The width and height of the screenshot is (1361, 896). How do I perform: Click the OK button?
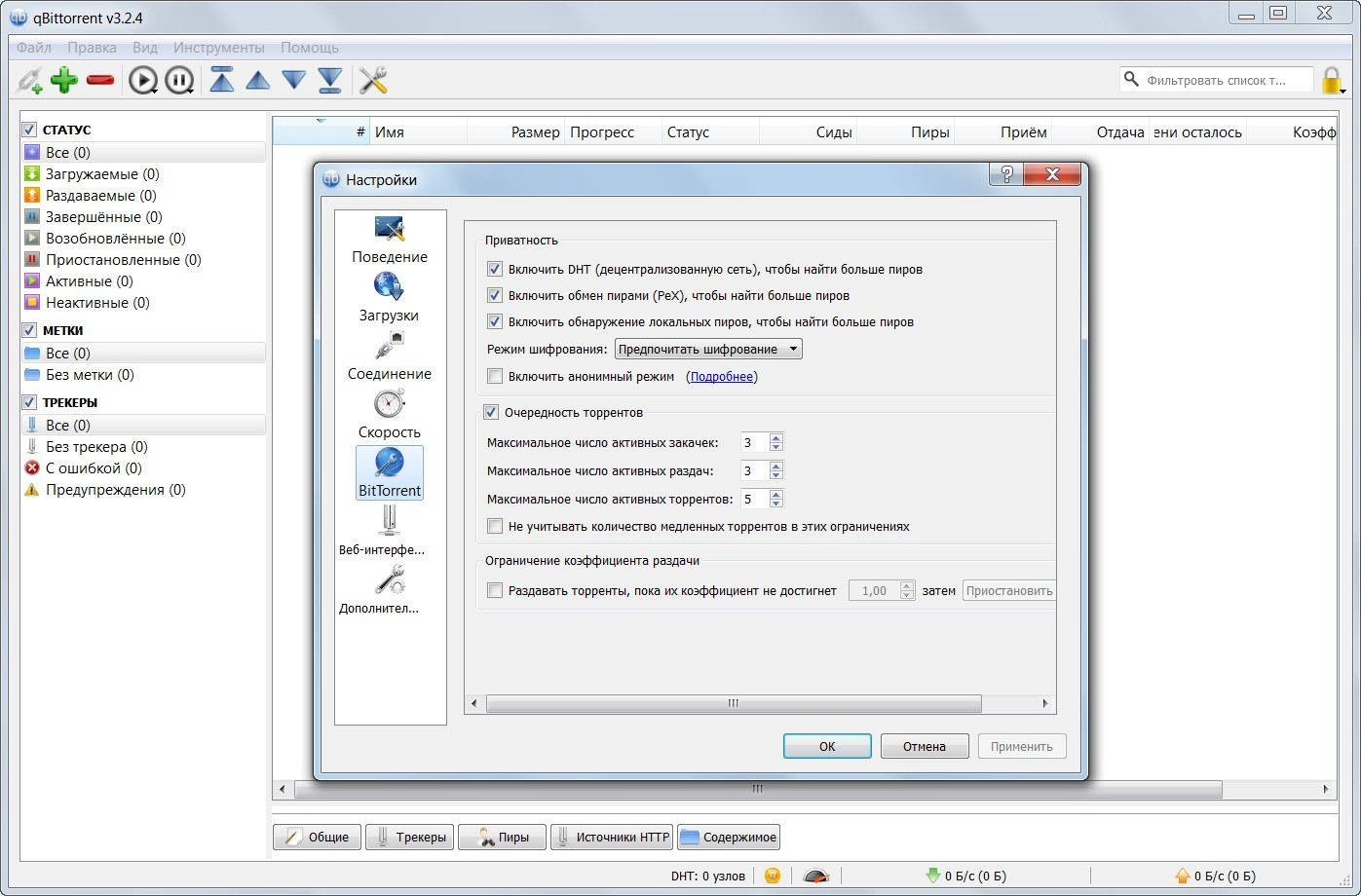(x=827, y=746)
